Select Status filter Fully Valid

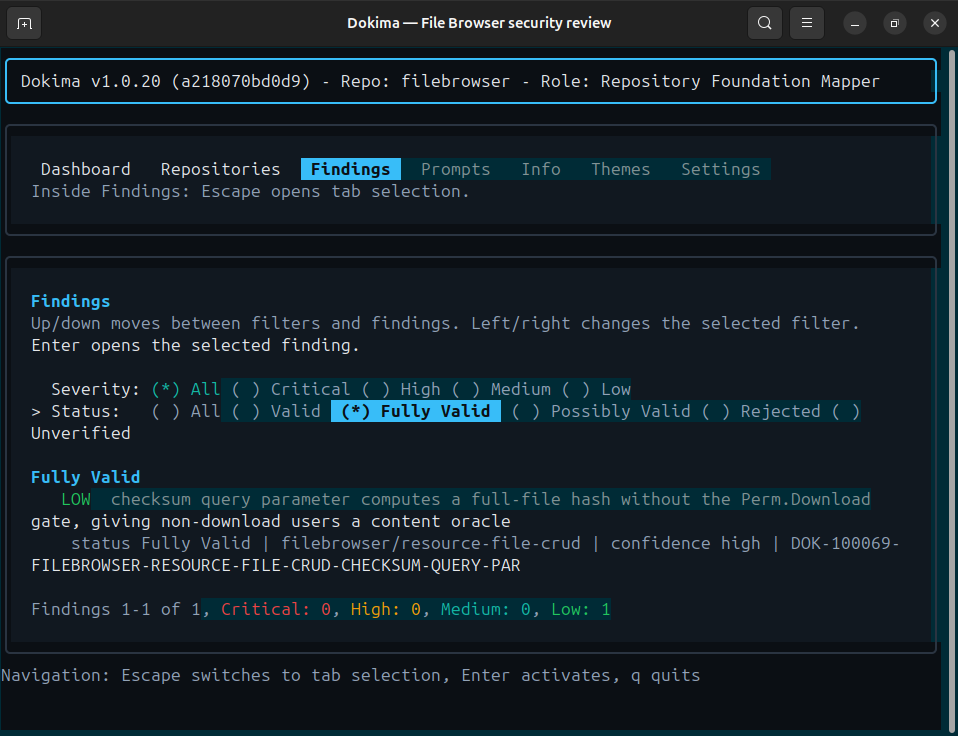[415, 411]
